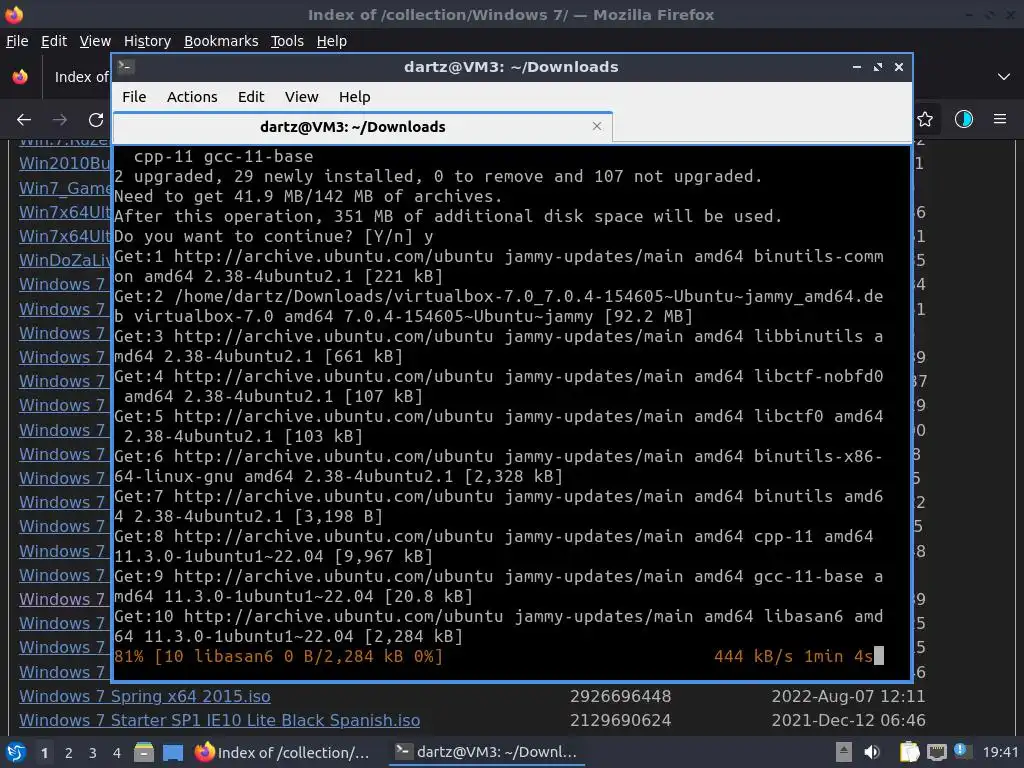Open Firefox History menu
Image resolution: width=1024 pixels, height=768 pixels.
tap(147, 40)
